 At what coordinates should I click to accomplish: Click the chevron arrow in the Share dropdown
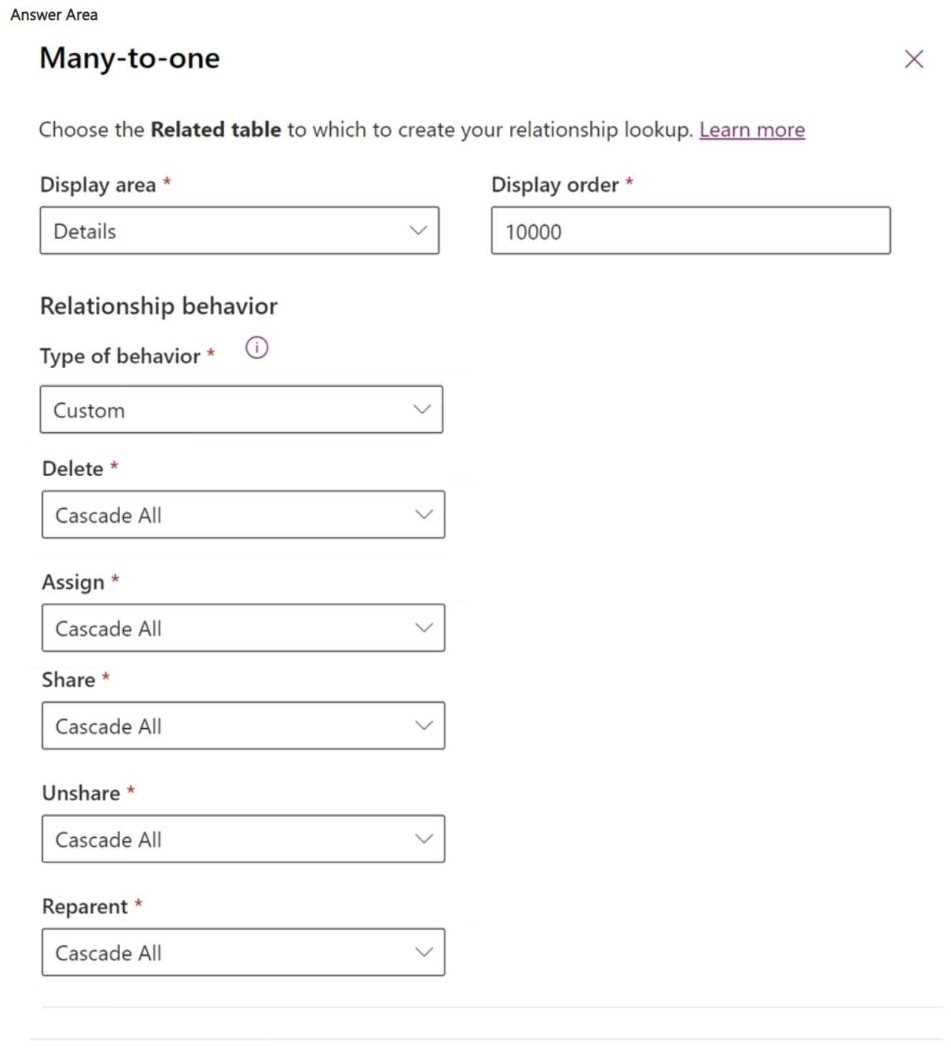tap(424, 726)
